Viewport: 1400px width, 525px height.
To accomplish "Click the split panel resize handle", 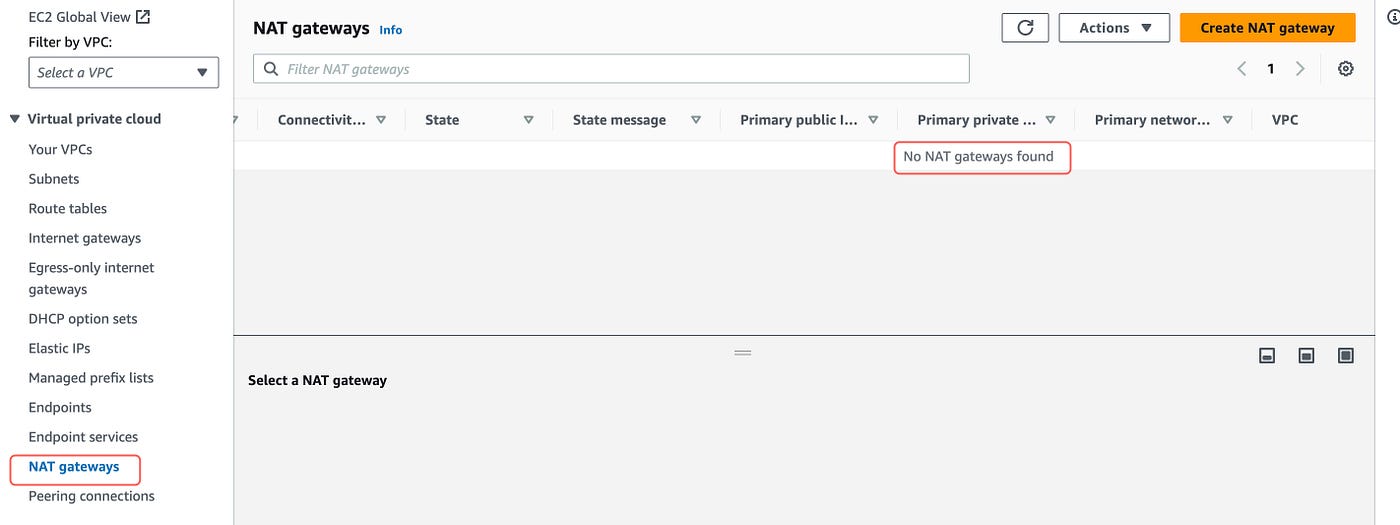I will click(x=742, y=353).
